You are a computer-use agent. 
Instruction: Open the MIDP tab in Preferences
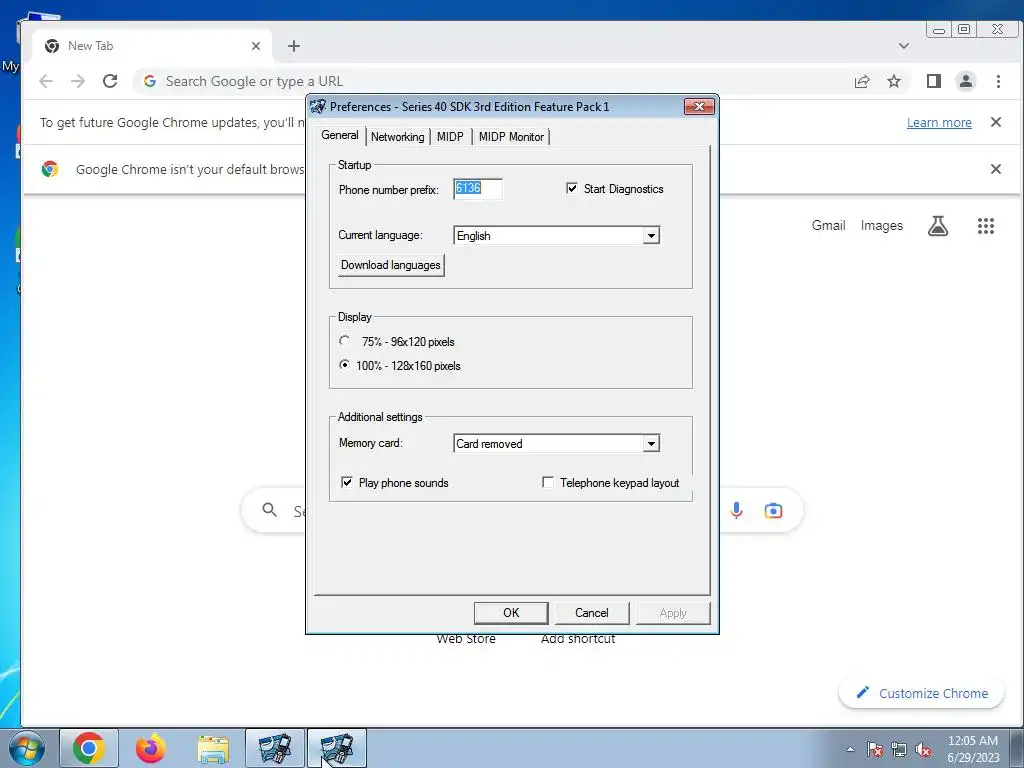pyautogui.click(x=450, y=136)
